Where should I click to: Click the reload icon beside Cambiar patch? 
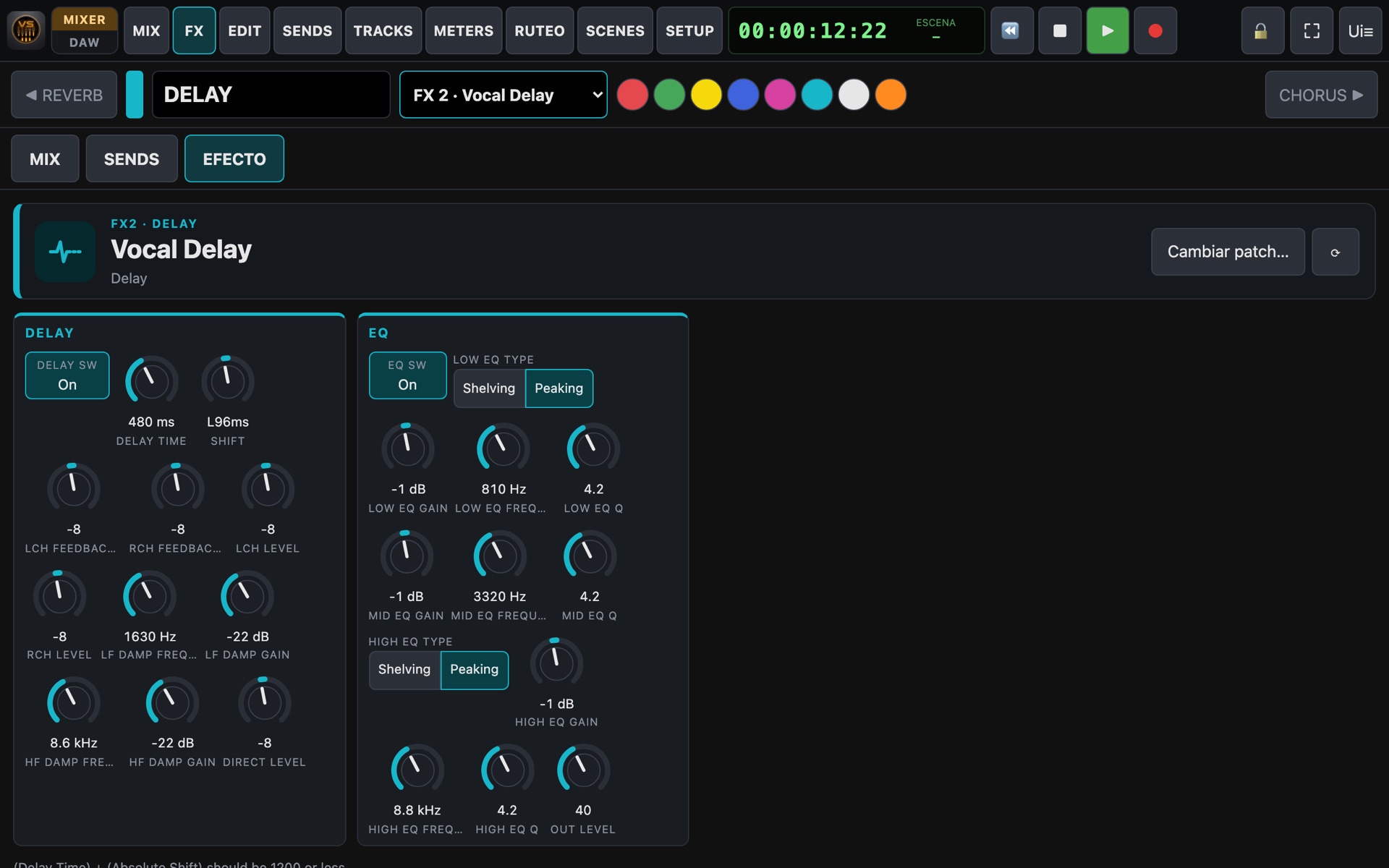point(1335,252)
